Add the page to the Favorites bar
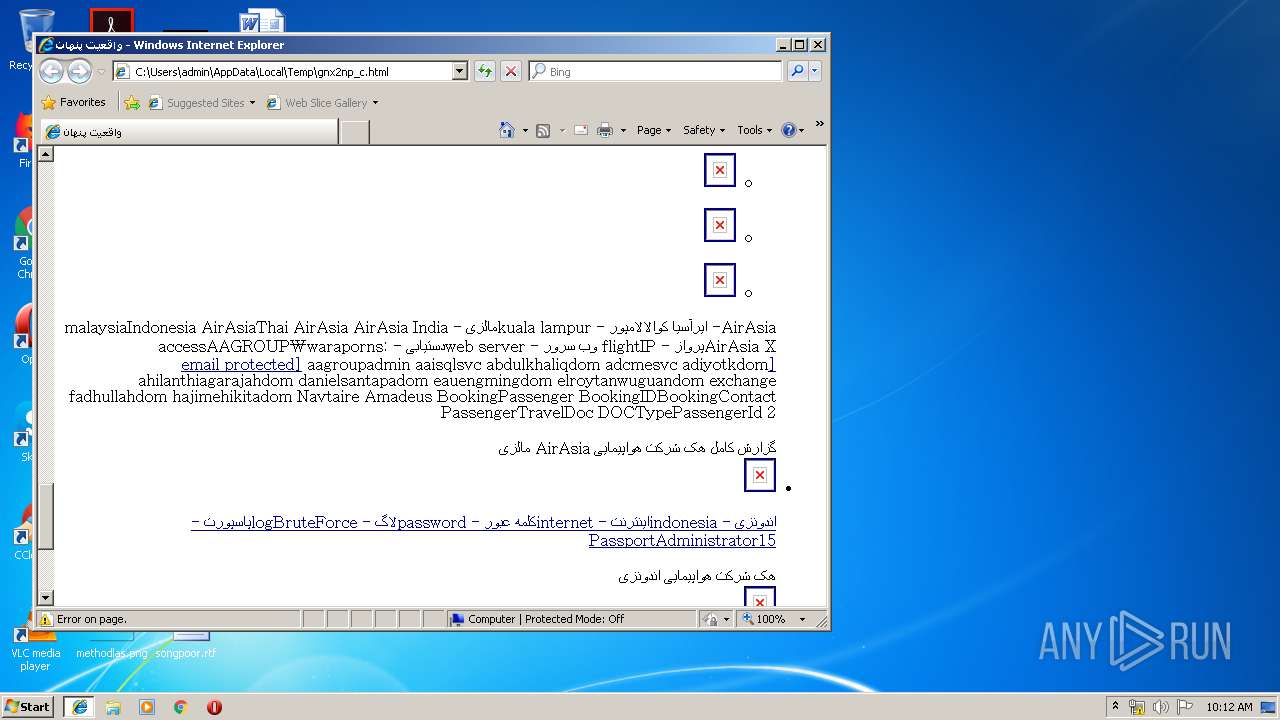Image resolution: width=1280 pixels, height=720 pixels. click(132, 102)
